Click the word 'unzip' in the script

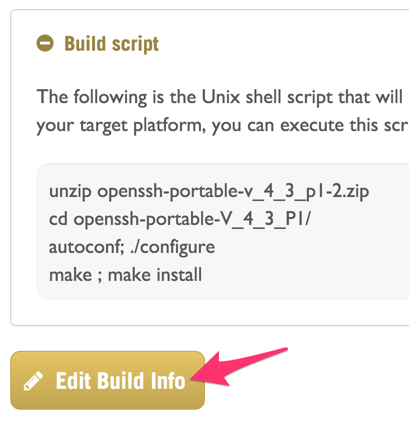pyautogui.click(x=70, y=192)
